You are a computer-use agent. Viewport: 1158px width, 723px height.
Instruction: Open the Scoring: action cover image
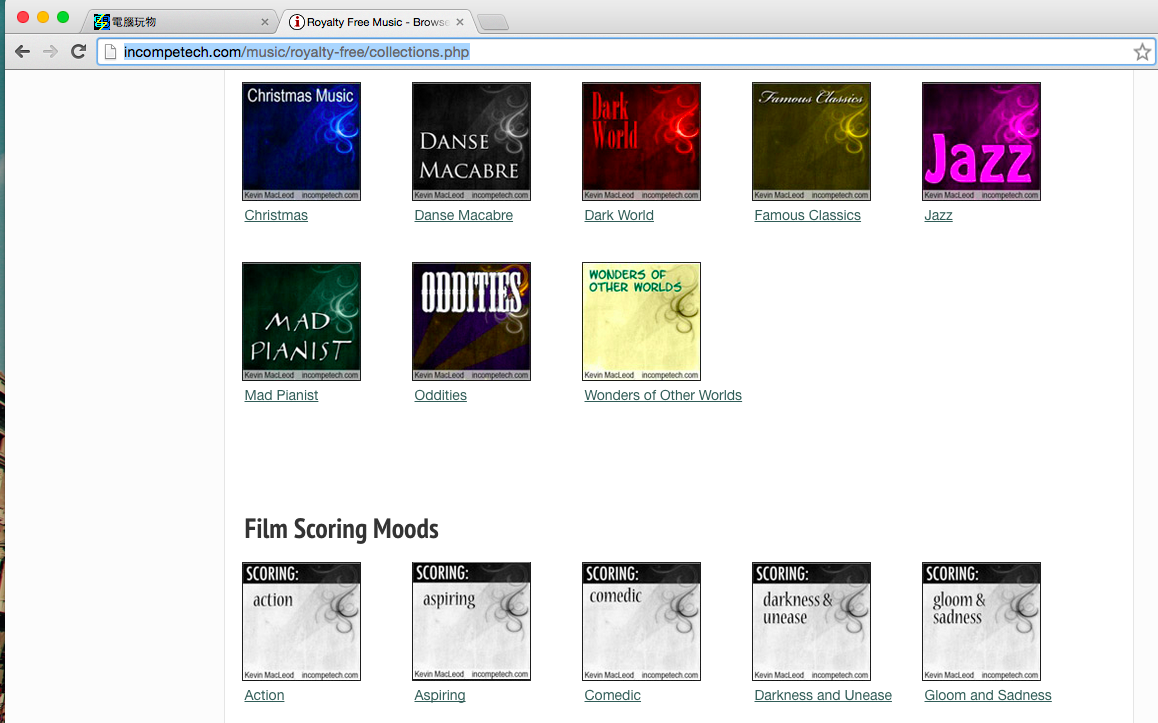(301, 622)
